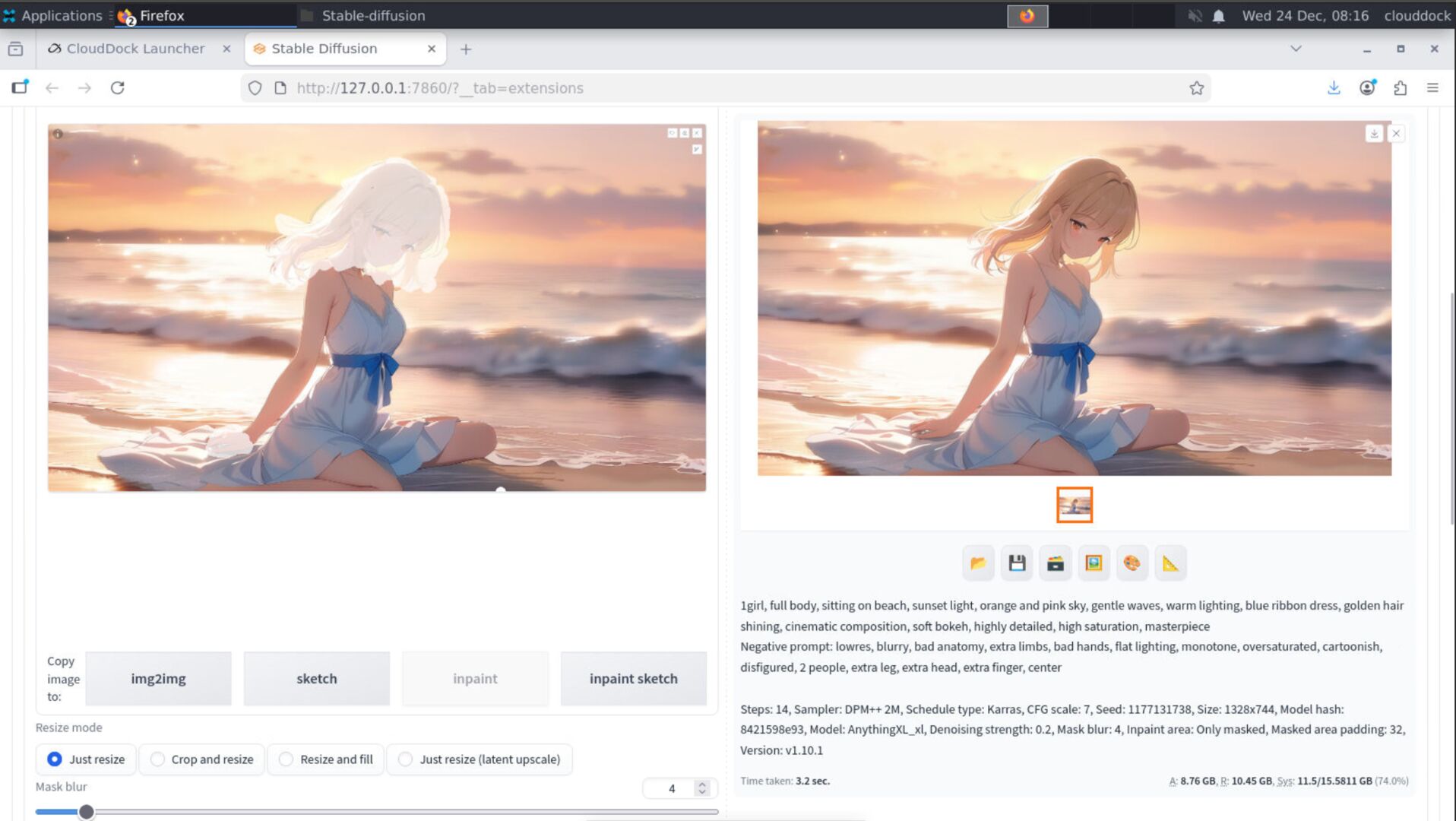This screenshot has width=1456, height=821.
Task: Open the brush tool on inpaint canvas
Action: pos(697,150)
